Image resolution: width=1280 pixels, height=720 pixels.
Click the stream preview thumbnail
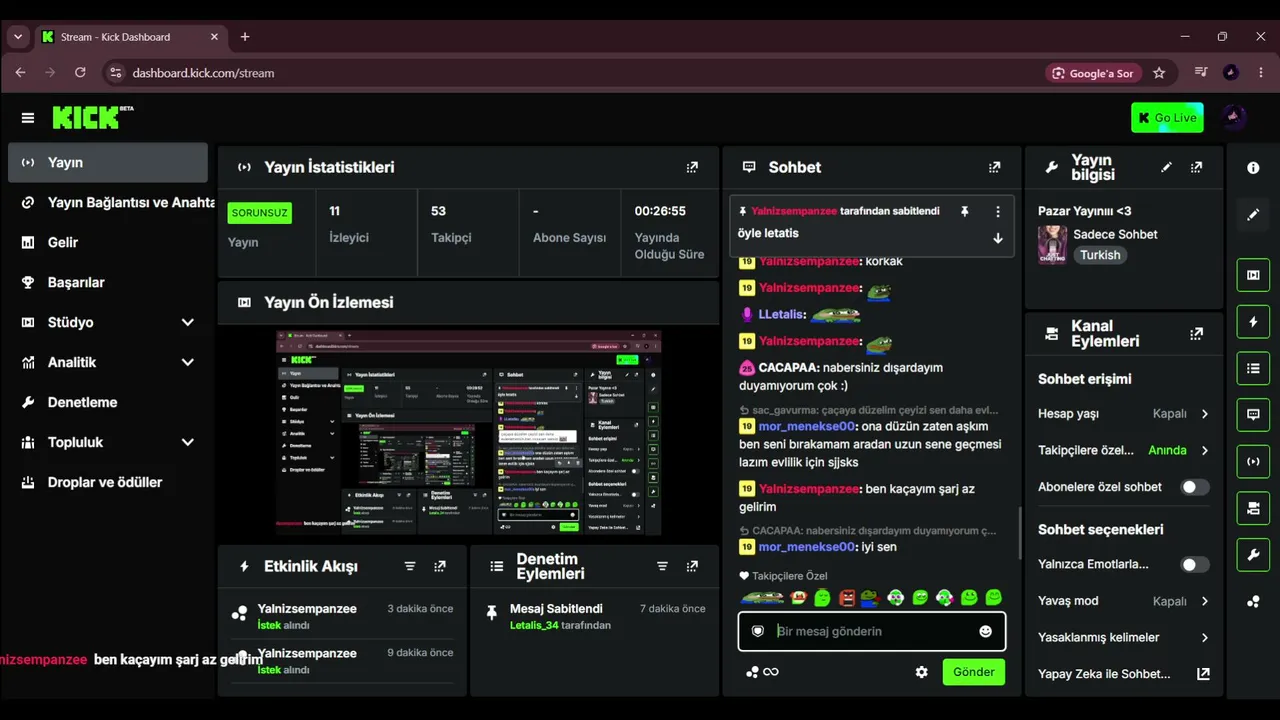tap(469, 432)
